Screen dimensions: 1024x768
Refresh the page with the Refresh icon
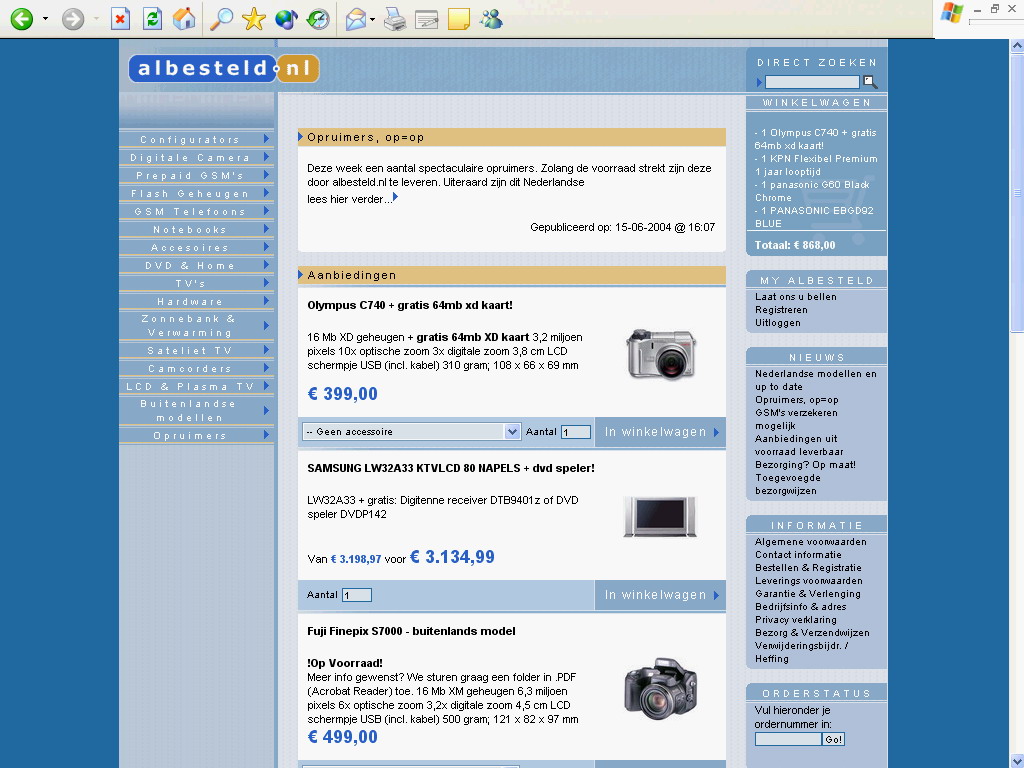pos(152,19)
